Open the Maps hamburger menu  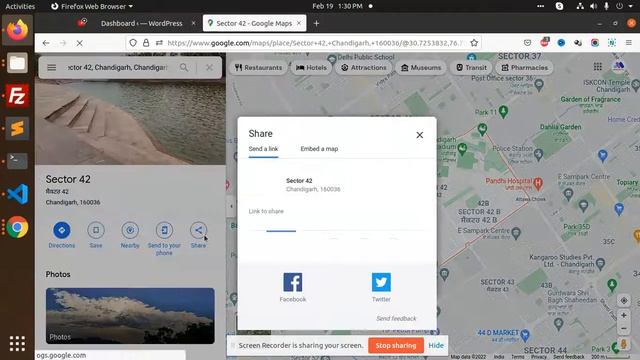pyautogui.click(x=51, y=67)
